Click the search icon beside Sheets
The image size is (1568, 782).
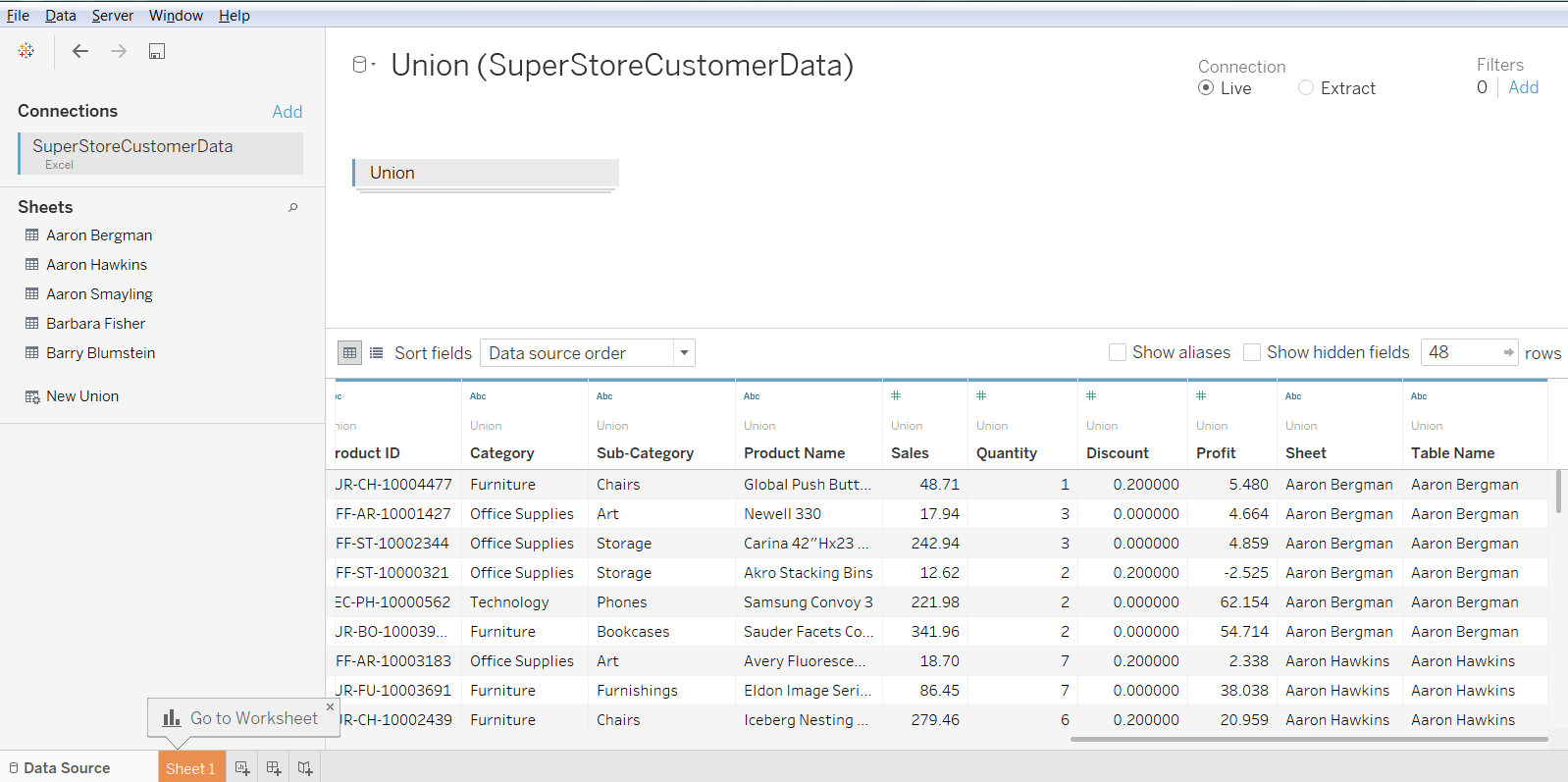tap(292, 207)
